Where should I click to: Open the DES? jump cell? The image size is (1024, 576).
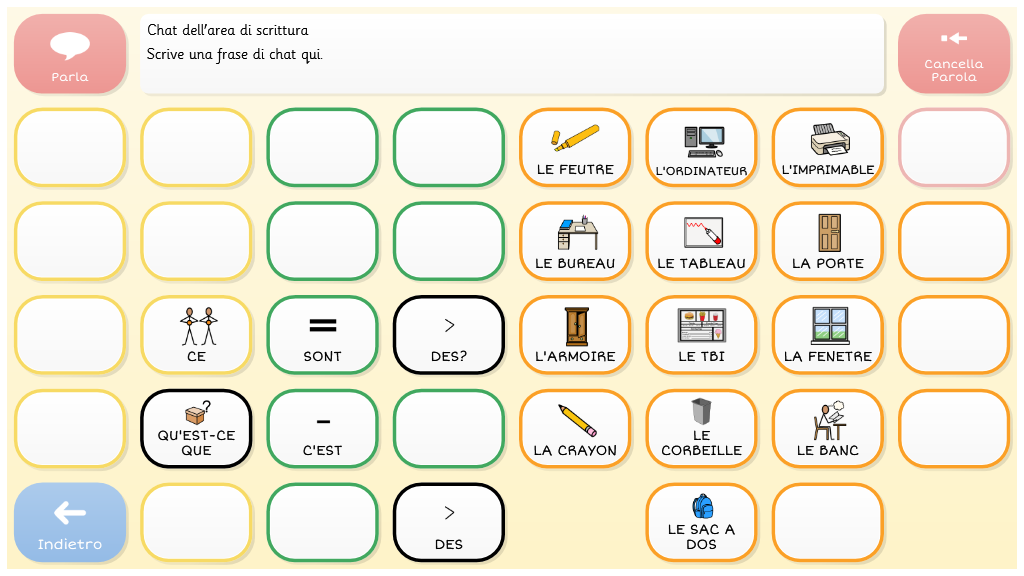tap(449, 335)
